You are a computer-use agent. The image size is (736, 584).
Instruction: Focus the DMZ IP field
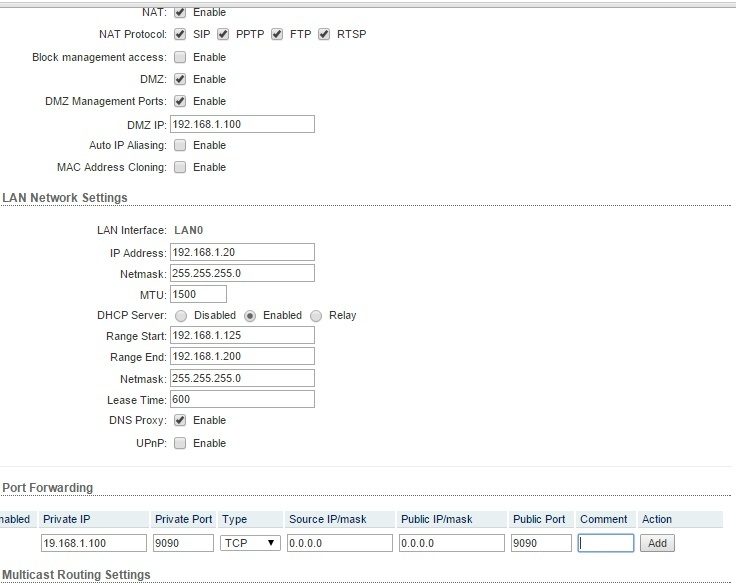242,124
